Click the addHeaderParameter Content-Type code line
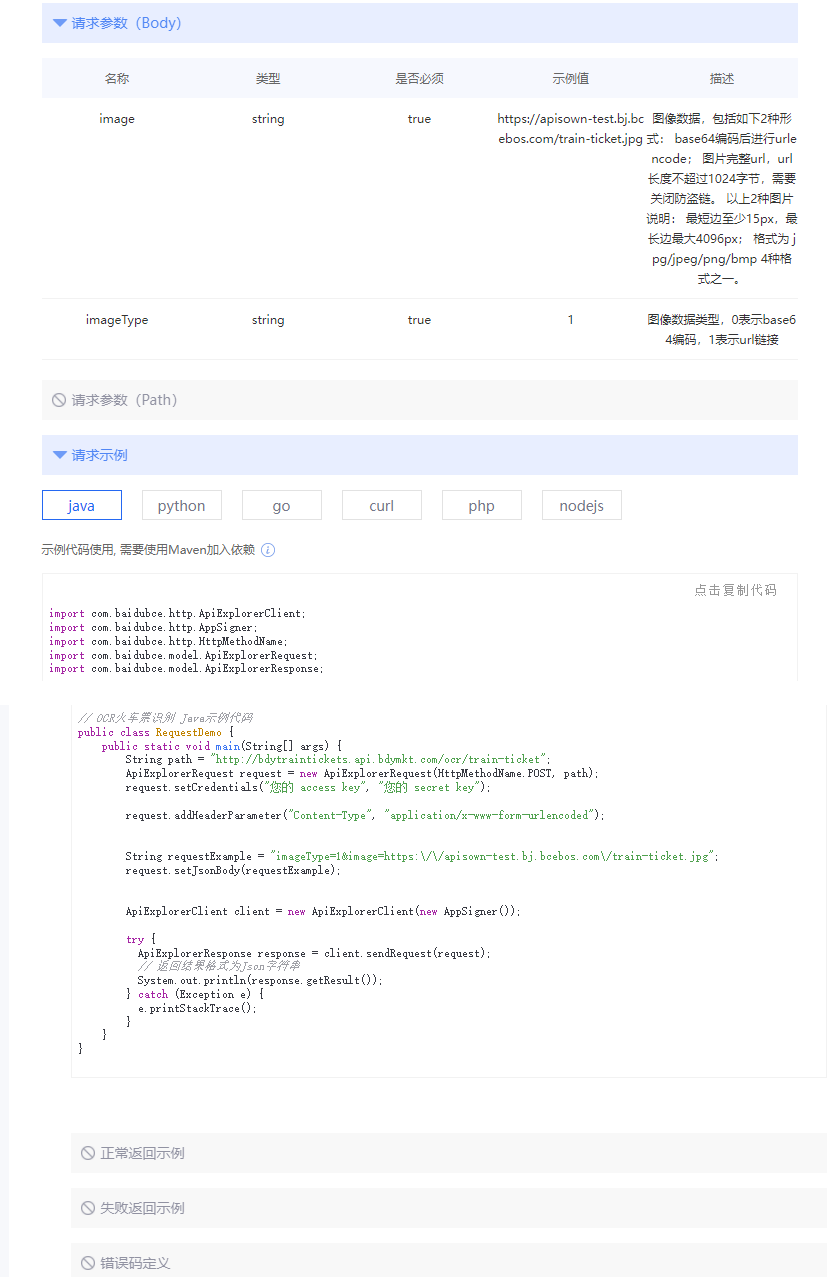This screenshot has height=1288, width=840. 365,815
